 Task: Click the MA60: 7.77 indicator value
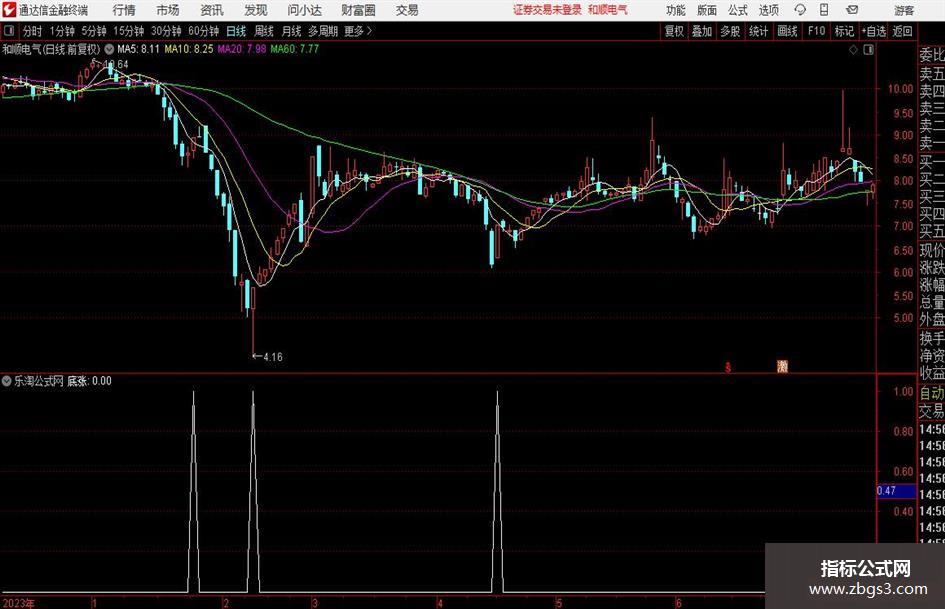(x=295, y=49)
